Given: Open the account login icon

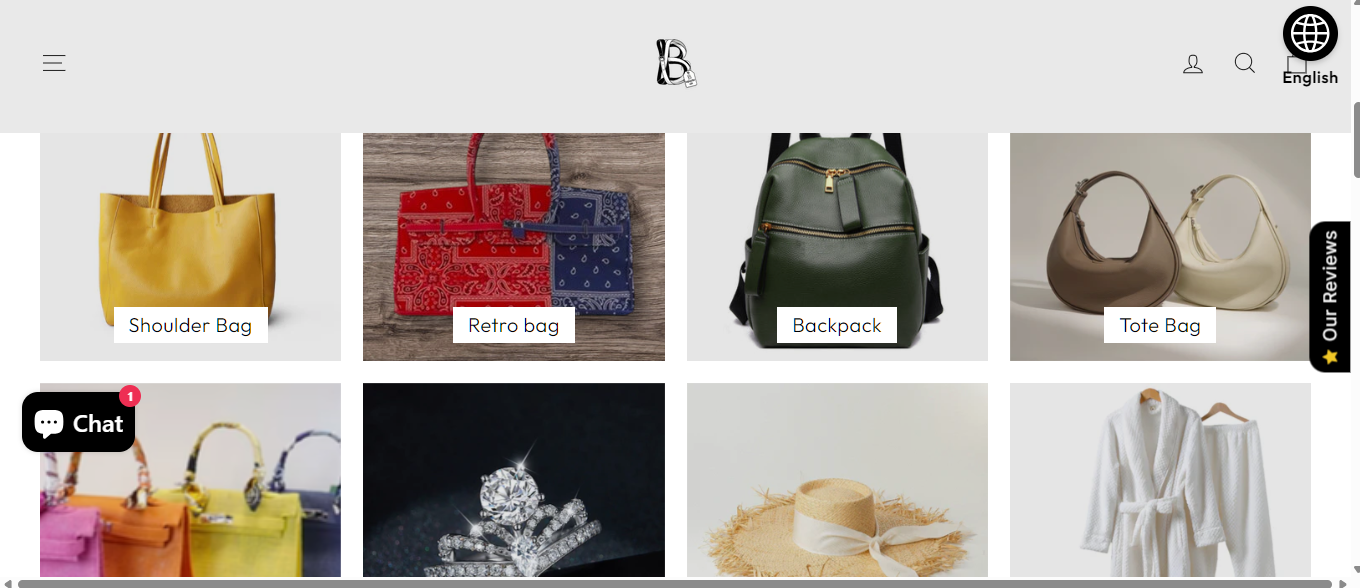Looking at the screenshot, I should coord(1193,64).
